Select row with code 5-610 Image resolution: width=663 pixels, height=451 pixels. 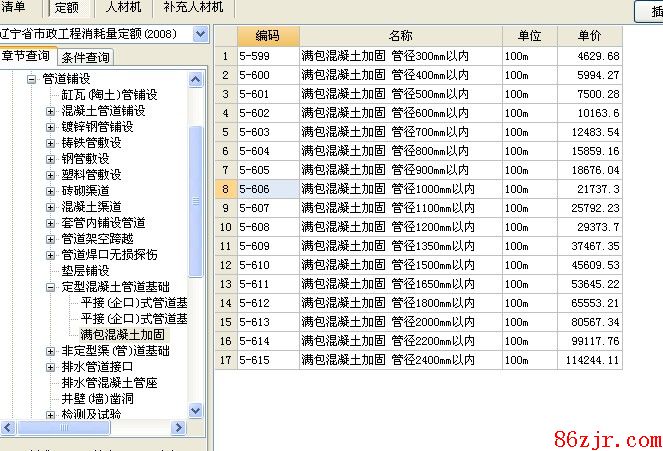[x=267, y=265]
